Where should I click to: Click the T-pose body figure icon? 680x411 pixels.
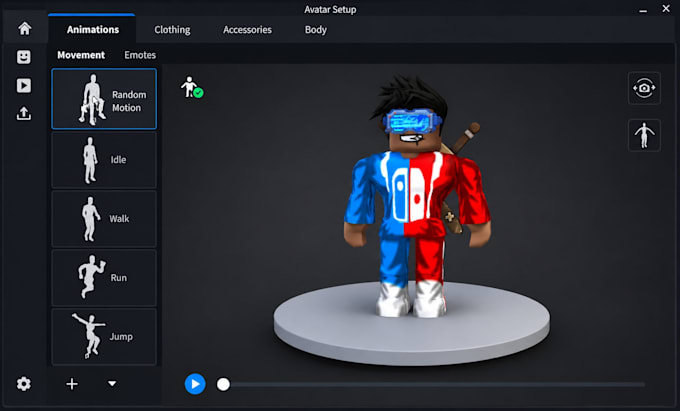644,135
